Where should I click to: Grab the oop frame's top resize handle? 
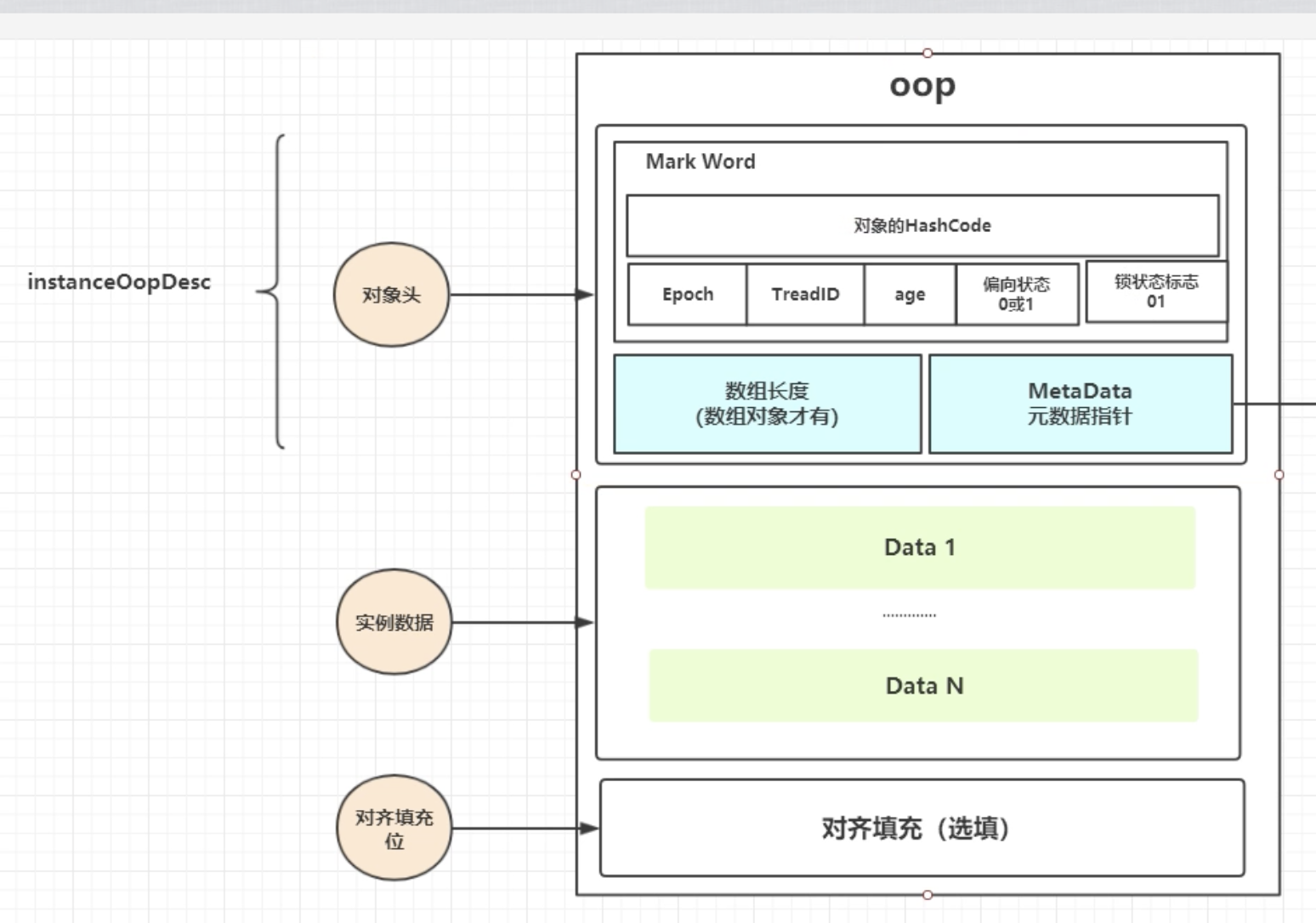(x=927, y=54)
